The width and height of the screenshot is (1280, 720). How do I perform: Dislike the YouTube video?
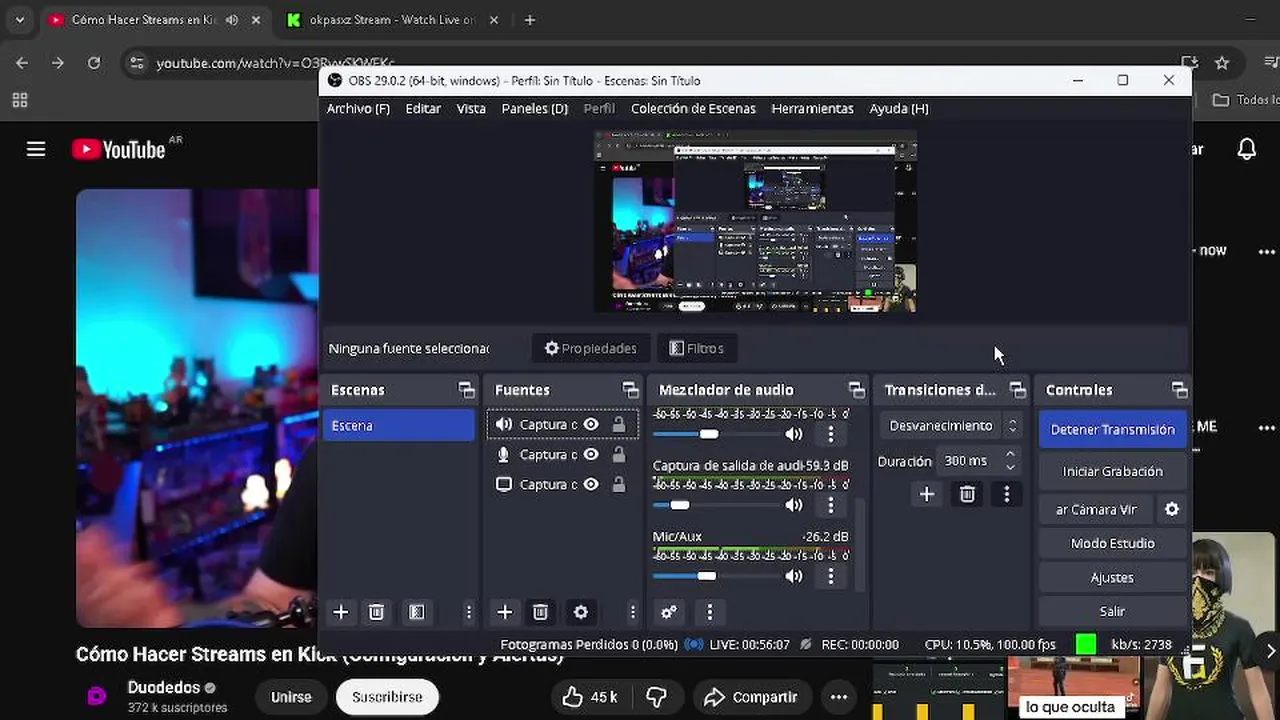(x=657, y=697)
